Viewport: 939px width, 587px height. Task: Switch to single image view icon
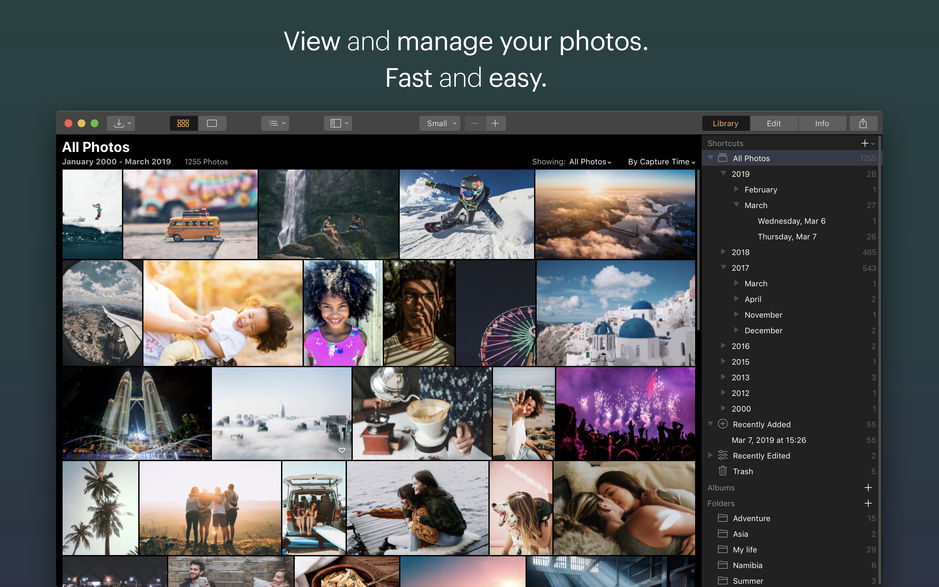(212, 122)
